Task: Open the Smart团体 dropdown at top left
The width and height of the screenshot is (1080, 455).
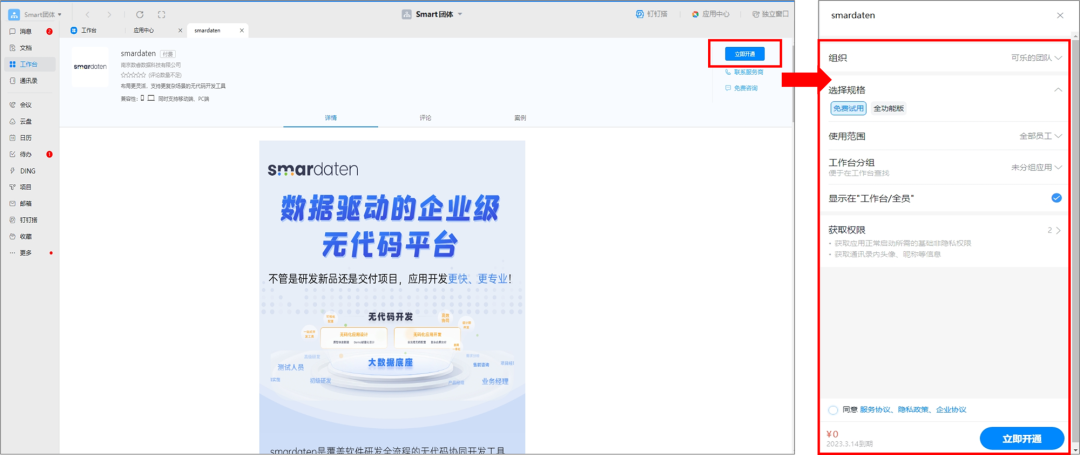Action: (42, 14)
